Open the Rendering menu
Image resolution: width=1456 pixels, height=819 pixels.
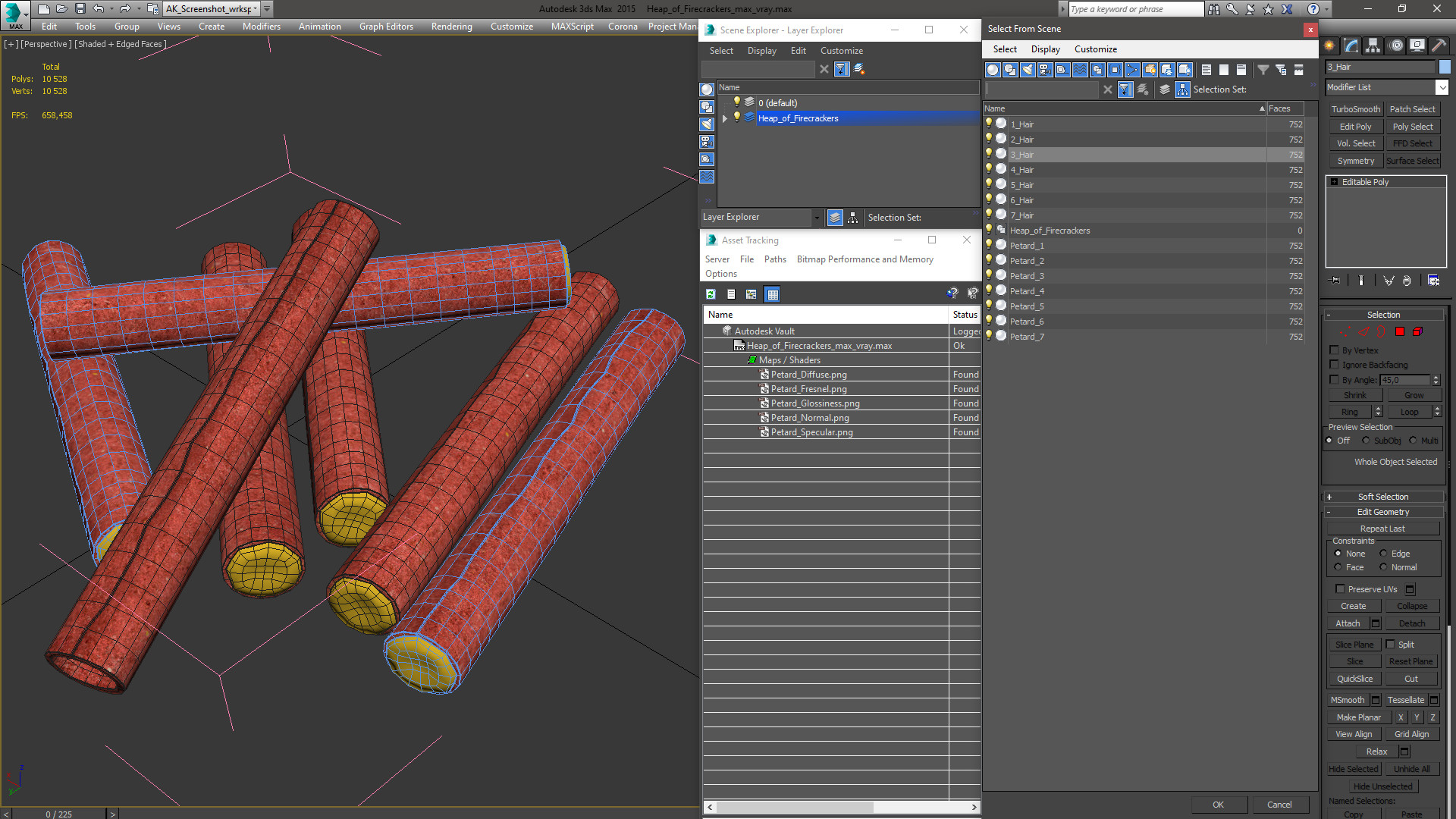click(x=451, y=27)
